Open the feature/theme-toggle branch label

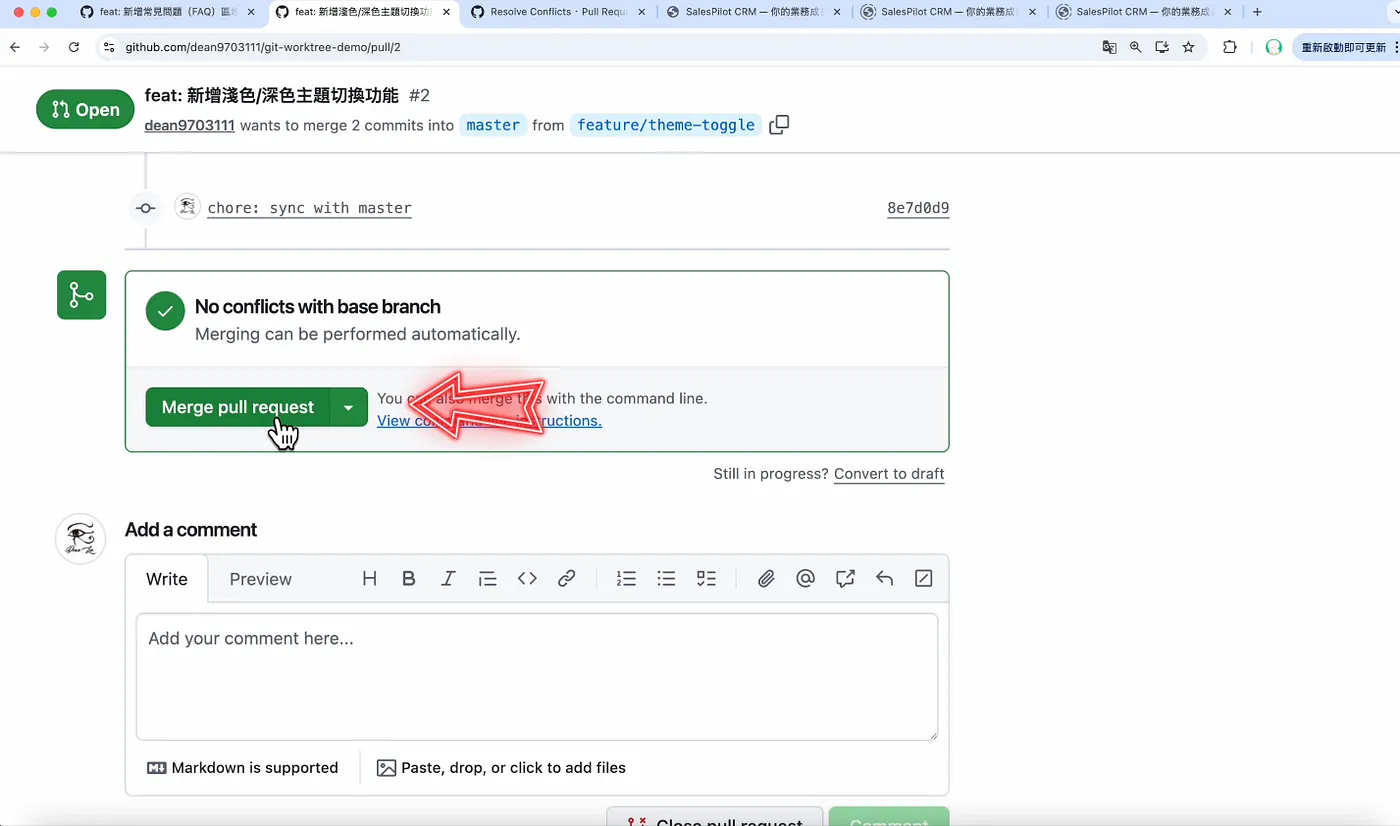[666, 125]
